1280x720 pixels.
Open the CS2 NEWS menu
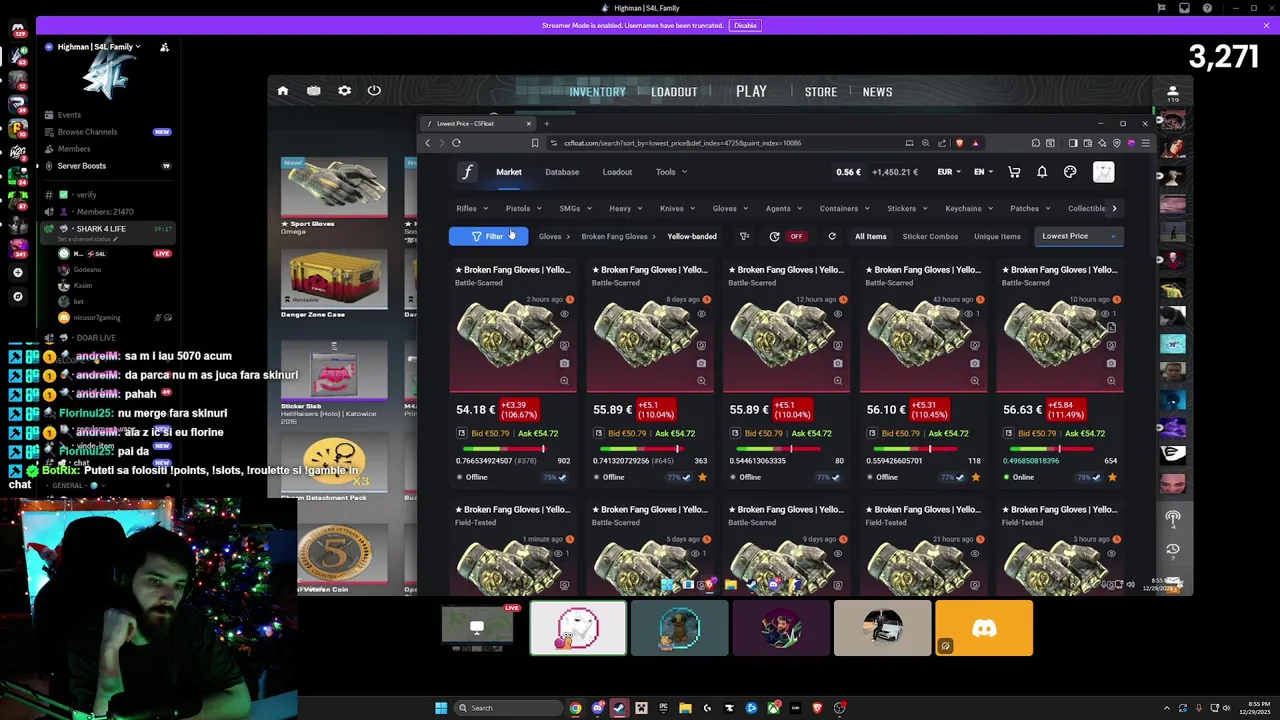point(877,92)
